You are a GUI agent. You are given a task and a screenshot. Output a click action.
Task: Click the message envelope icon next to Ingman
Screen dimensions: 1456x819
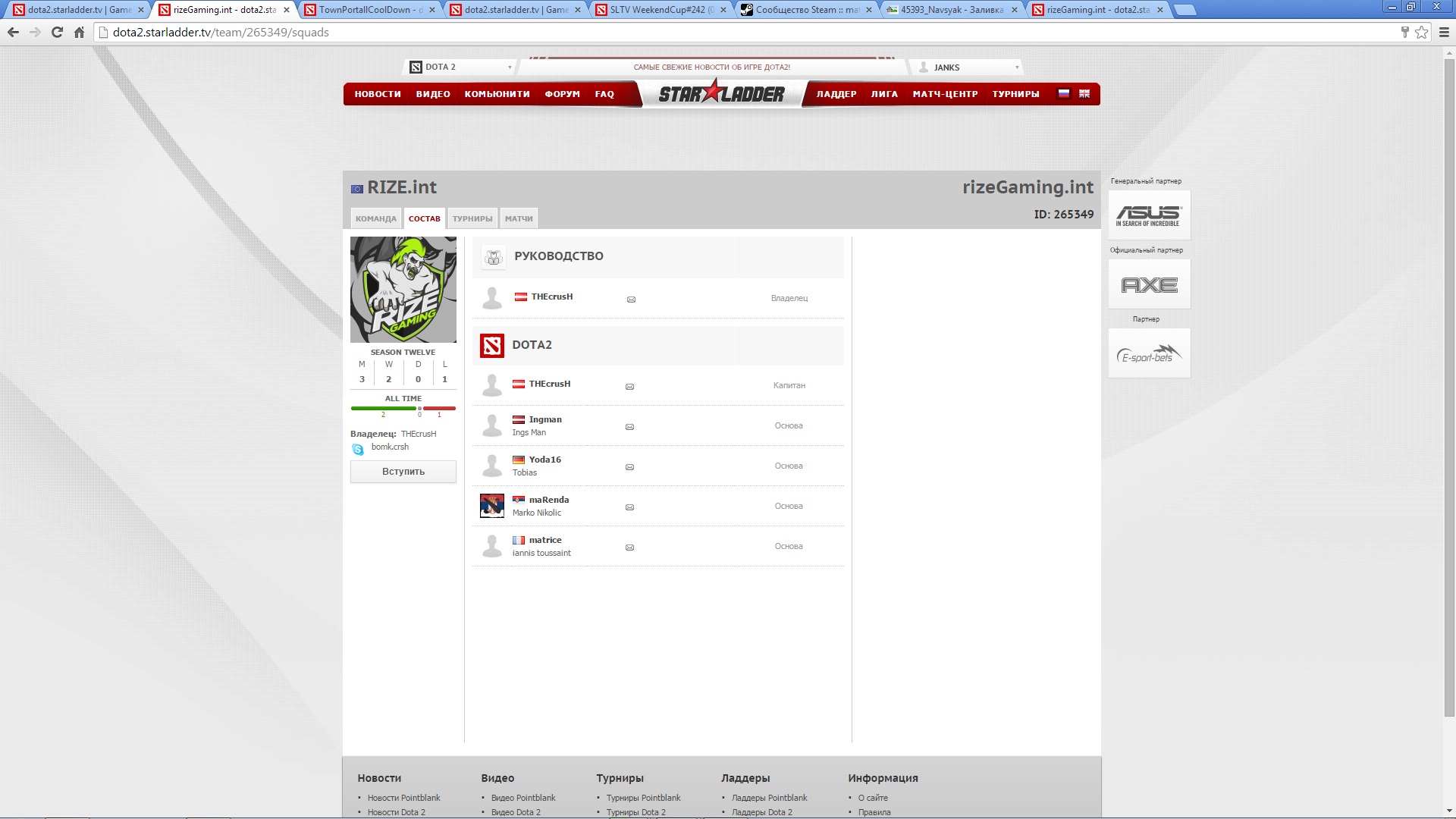[x=629, y=427]
